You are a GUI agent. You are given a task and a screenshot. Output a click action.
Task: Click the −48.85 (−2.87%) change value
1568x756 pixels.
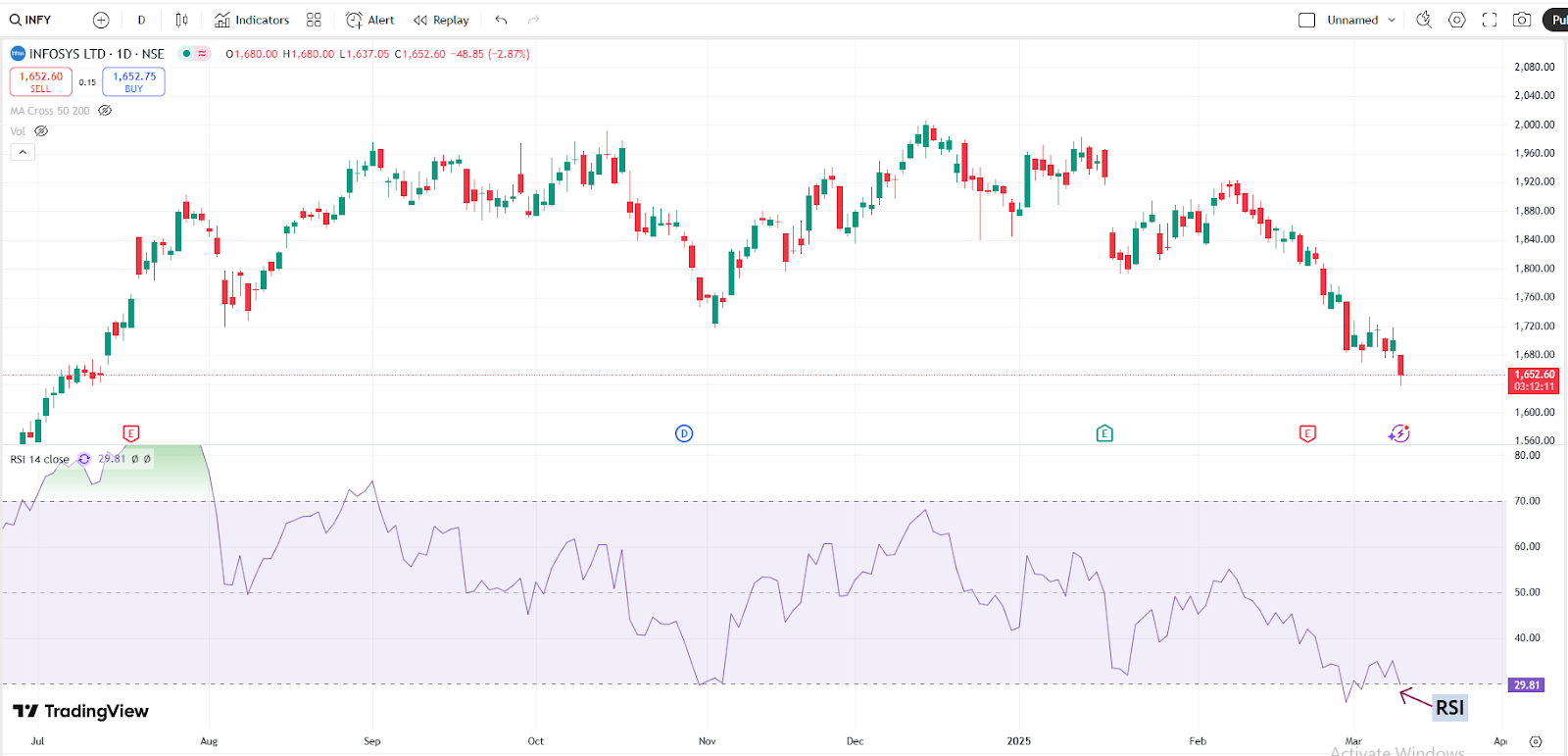point(490,54)
